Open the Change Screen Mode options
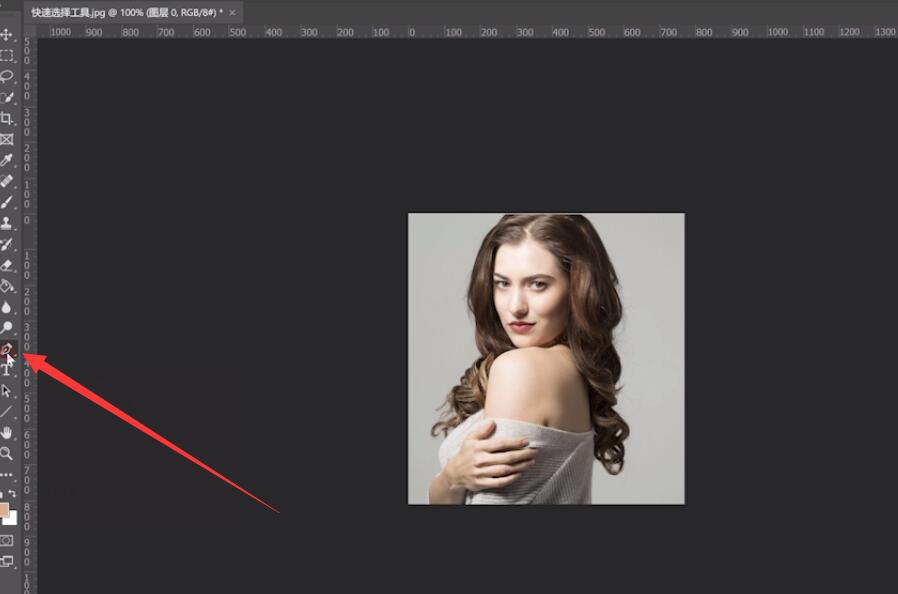This screenshot has height=594, width=898. point(7,562)
